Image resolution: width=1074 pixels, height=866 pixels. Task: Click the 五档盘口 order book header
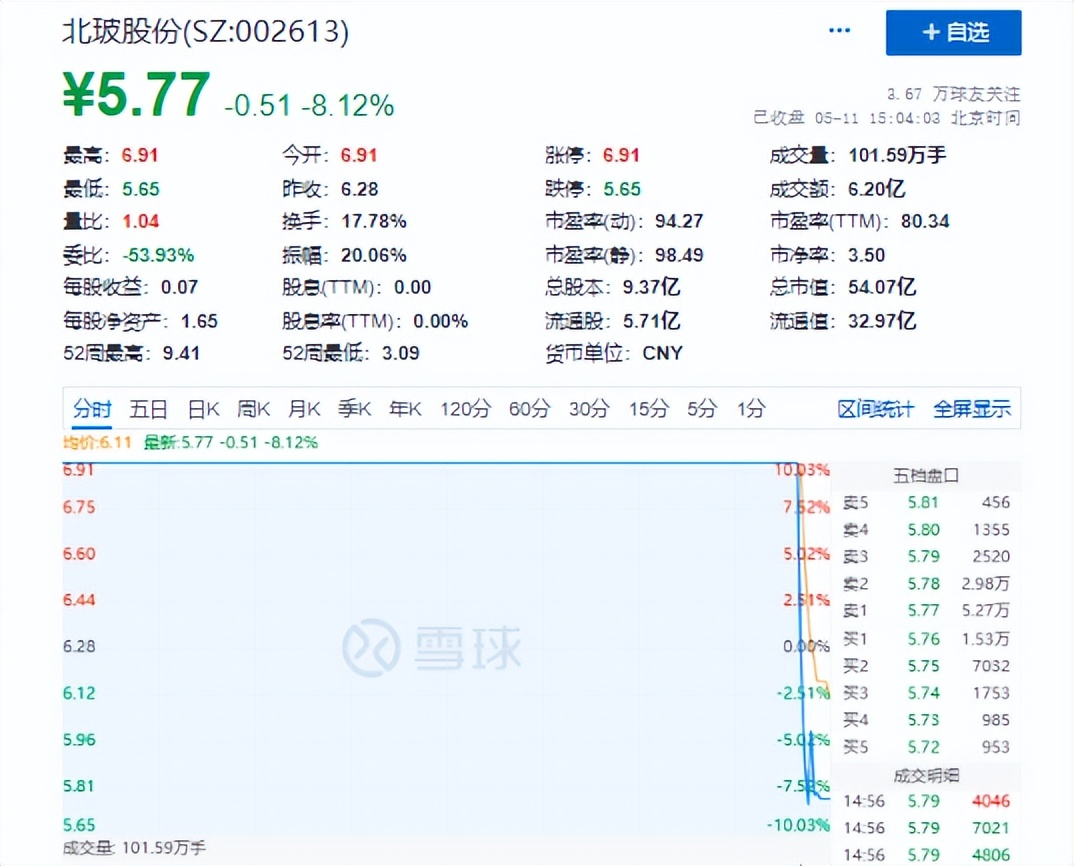pyautogui.click(x=925, y=475)
